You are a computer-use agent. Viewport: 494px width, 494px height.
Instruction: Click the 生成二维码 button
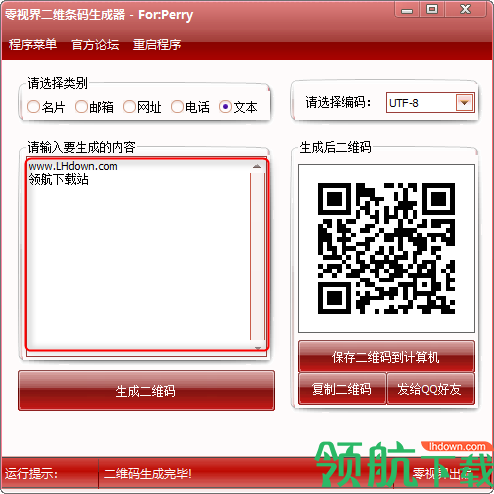[x=146, y=391]
